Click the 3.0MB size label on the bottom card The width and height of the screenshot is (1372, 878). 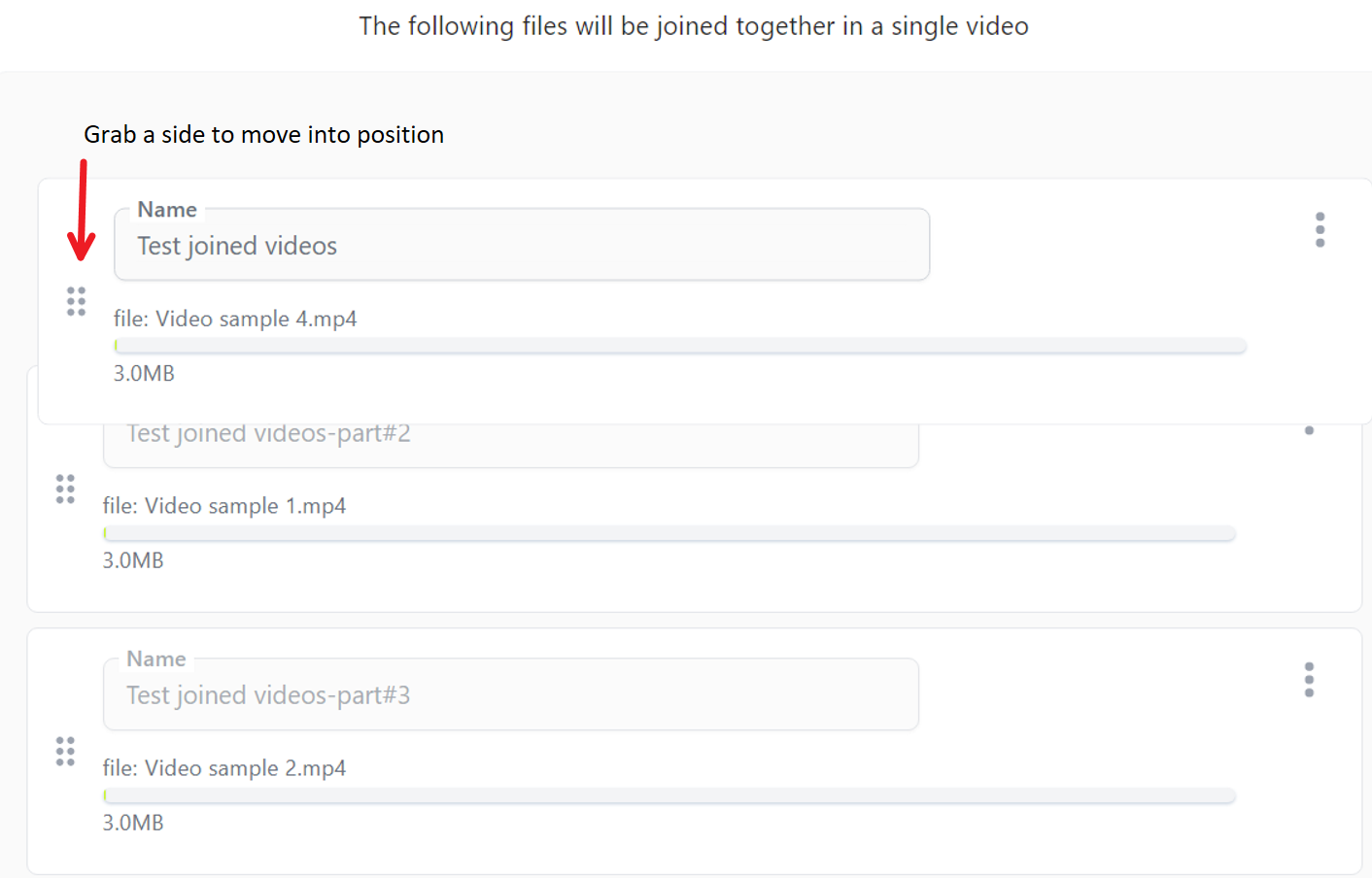click(133, 822)
